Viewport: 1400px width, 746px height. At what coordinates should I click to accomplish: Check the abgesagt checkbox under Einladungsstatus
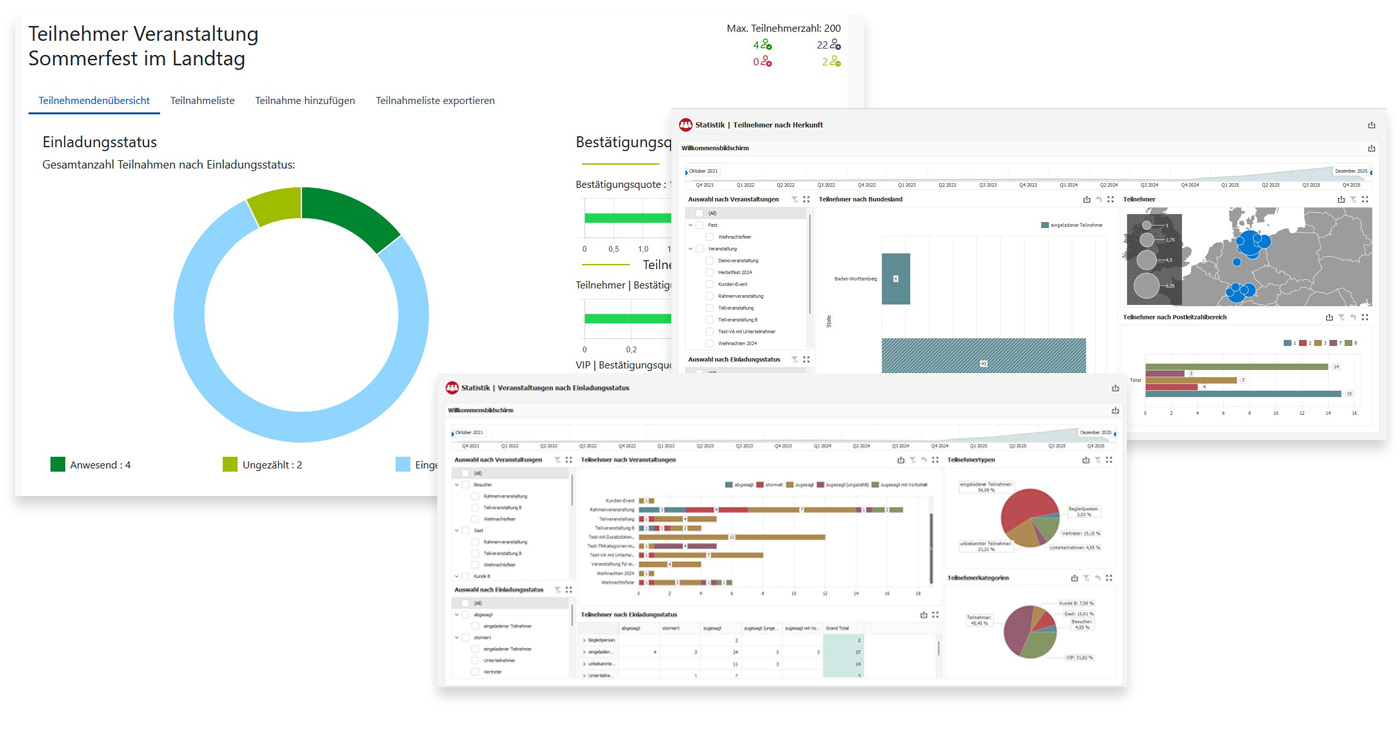[463, 614]
